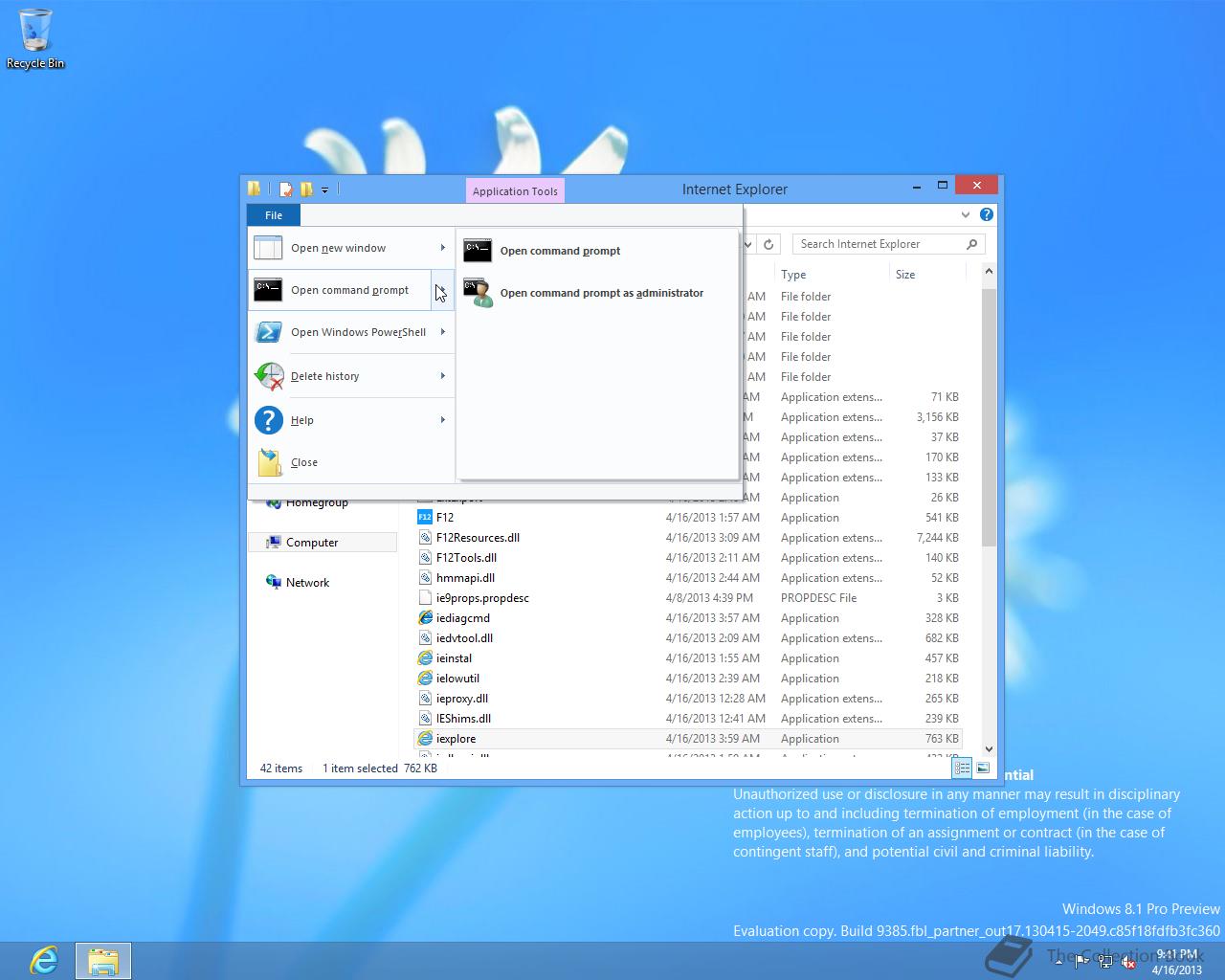
Task: Choose Close from the File menu
Action: pos(304,462)
